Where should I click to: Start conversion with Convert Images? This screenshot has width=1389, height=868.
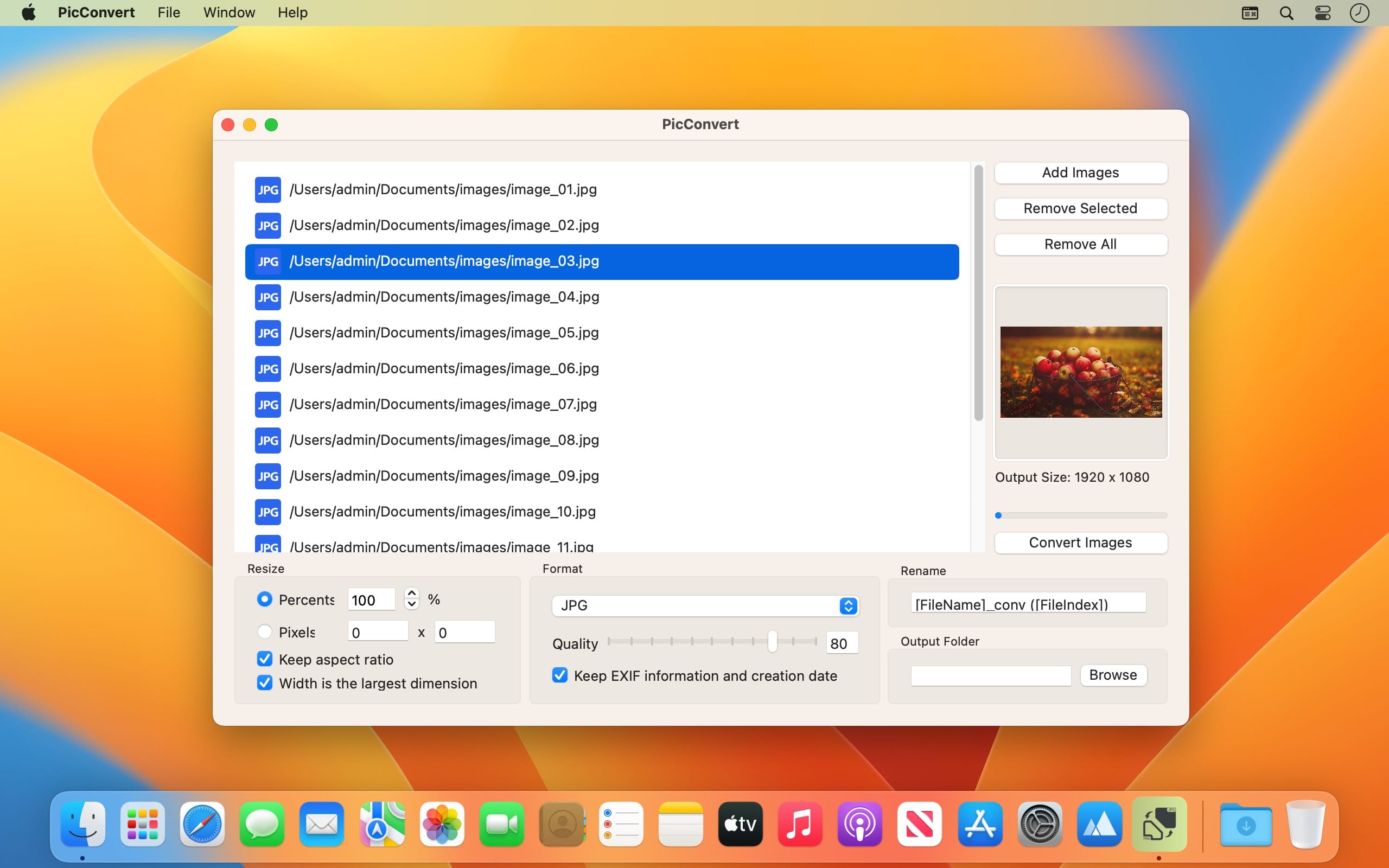(1080, 543)
